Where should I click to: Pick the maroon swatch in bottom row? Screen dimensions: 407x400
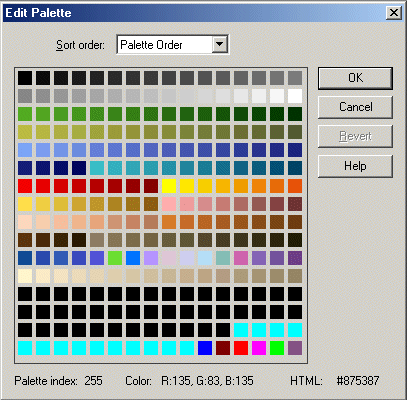(223, 348)
